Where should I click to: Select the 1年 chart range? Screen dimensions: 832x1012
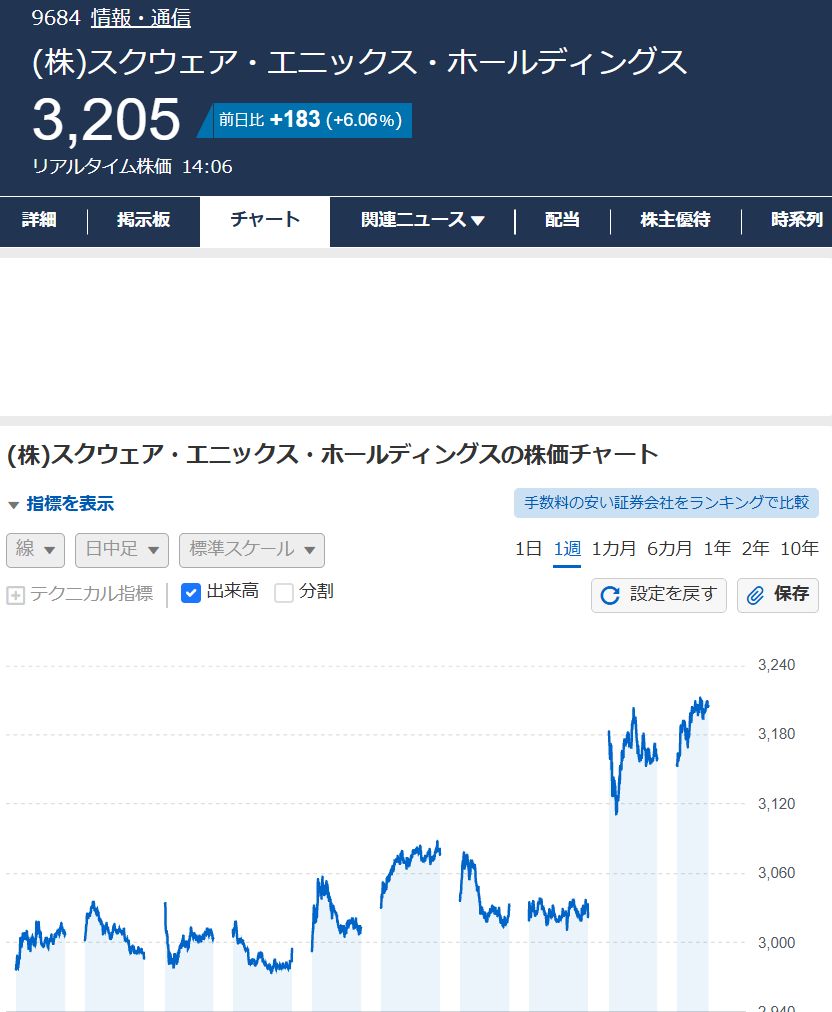pos(716,549)
